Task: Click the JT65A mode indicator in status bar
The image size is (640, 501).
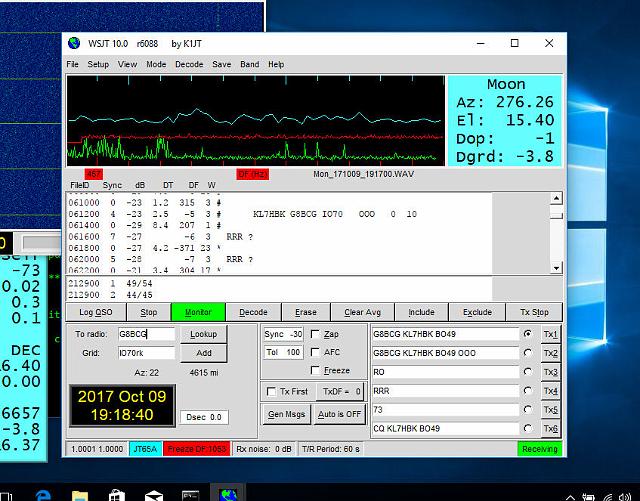Action: coord(145,449)
